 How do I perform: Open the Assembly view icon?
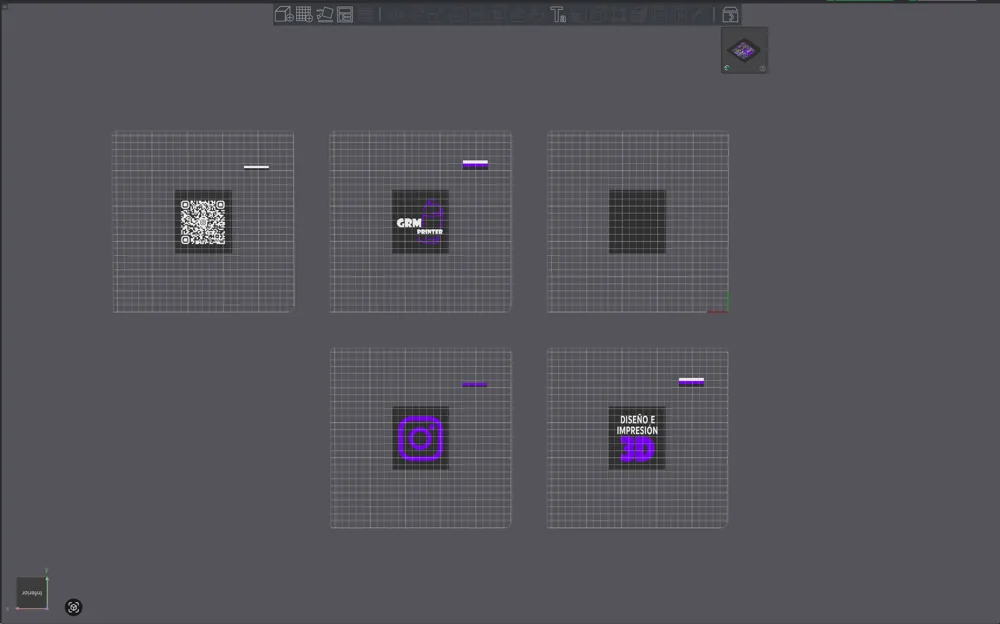[x=730, y=14]
